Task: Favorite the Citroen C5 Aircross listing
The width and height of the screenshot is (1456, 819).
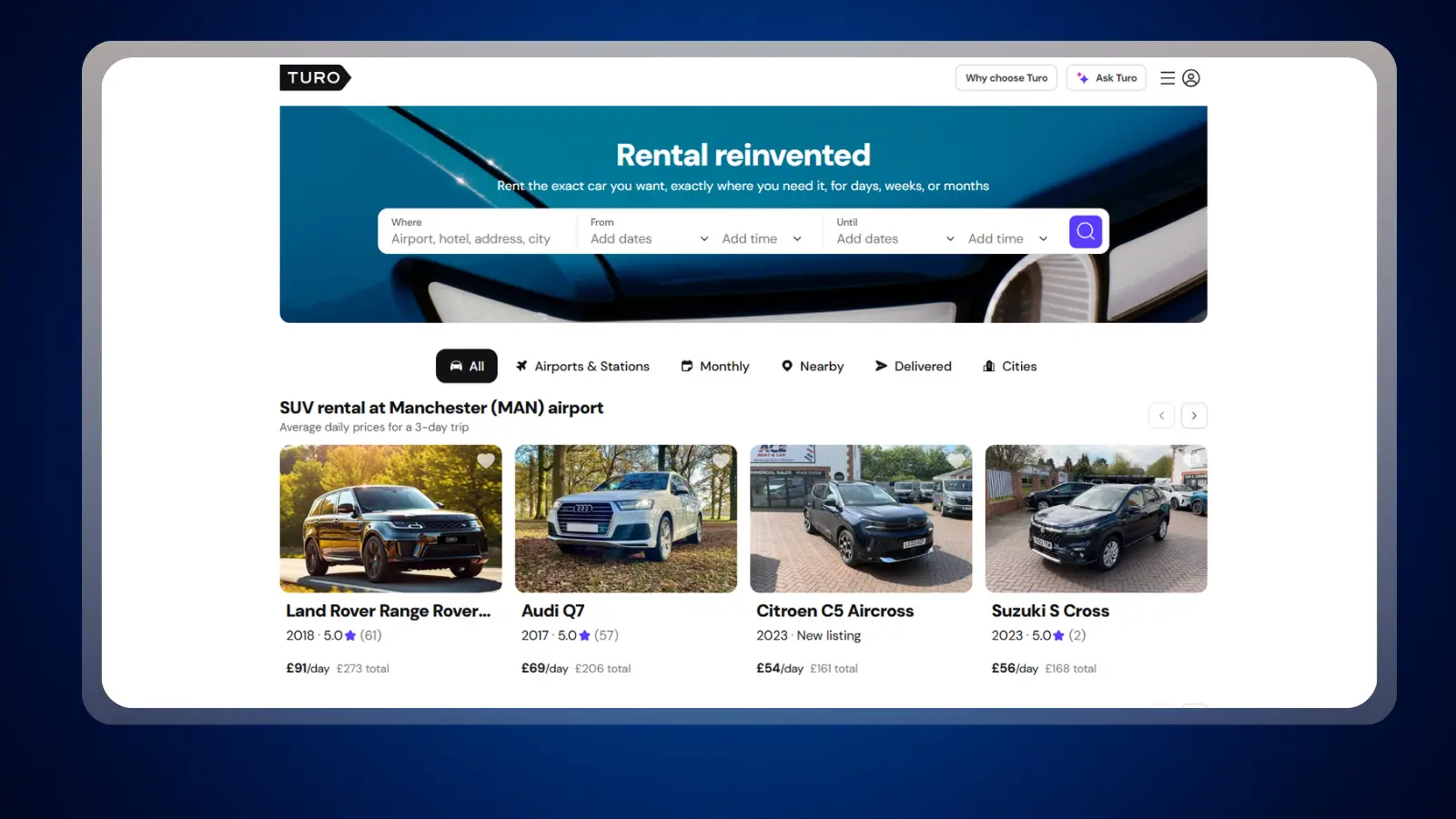Action: (955, 460)
